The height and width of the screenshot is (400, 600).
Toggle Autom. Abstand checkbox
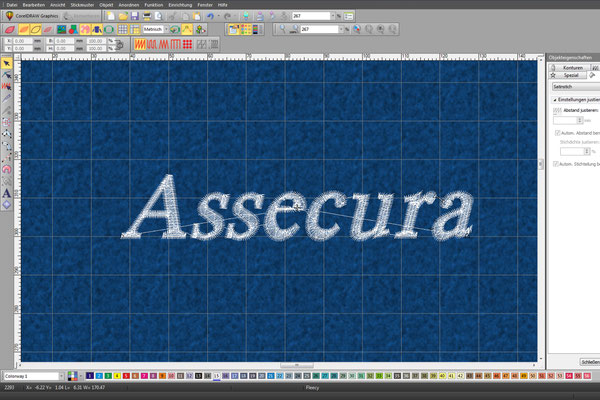(x=558, y=133)
